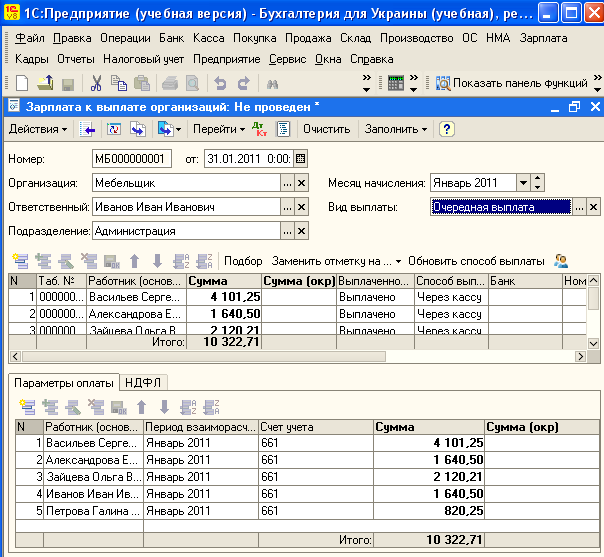Click the help question mark icon
This screenshot has width=604, height=557.
tap(446, 129)
